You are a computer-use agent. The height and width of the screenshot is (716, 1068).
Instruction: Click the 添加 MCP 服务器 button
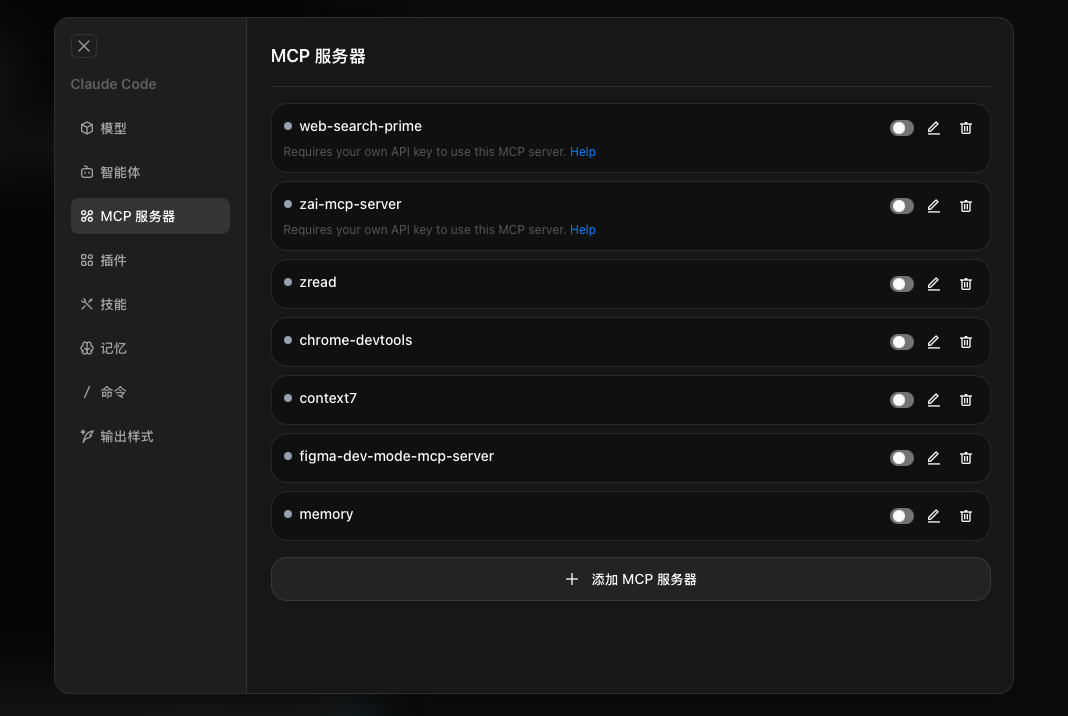tap(630, 579)
